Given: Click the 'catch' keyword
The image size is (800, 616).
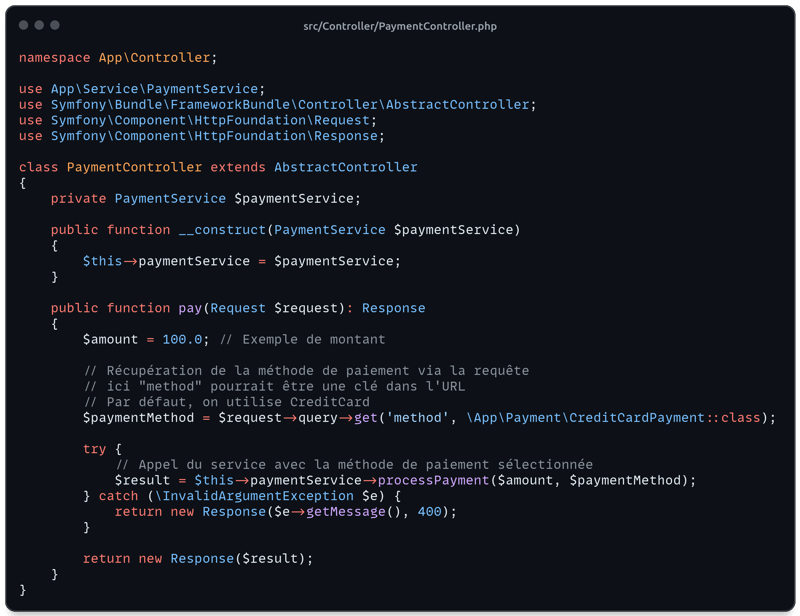Looking at the screenshot, I should [118, 496].
